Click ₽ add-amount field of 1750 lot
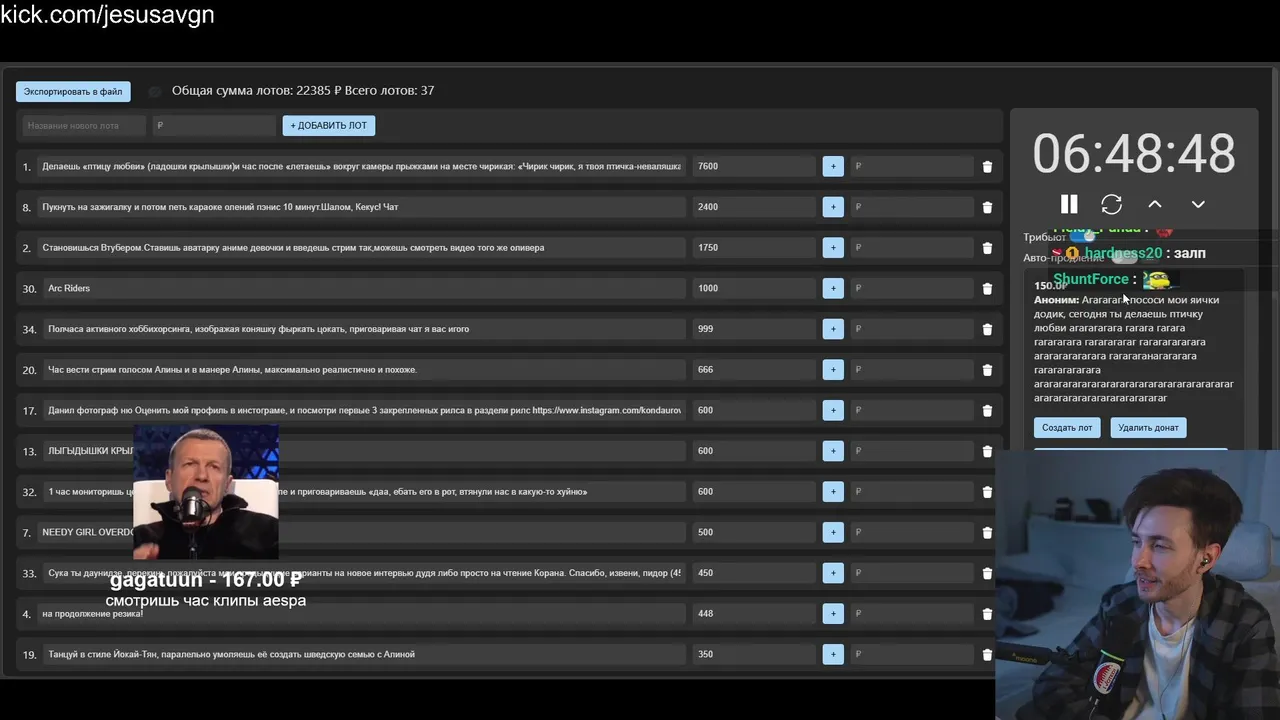The image size is (1280, 720). click(911, 247)
